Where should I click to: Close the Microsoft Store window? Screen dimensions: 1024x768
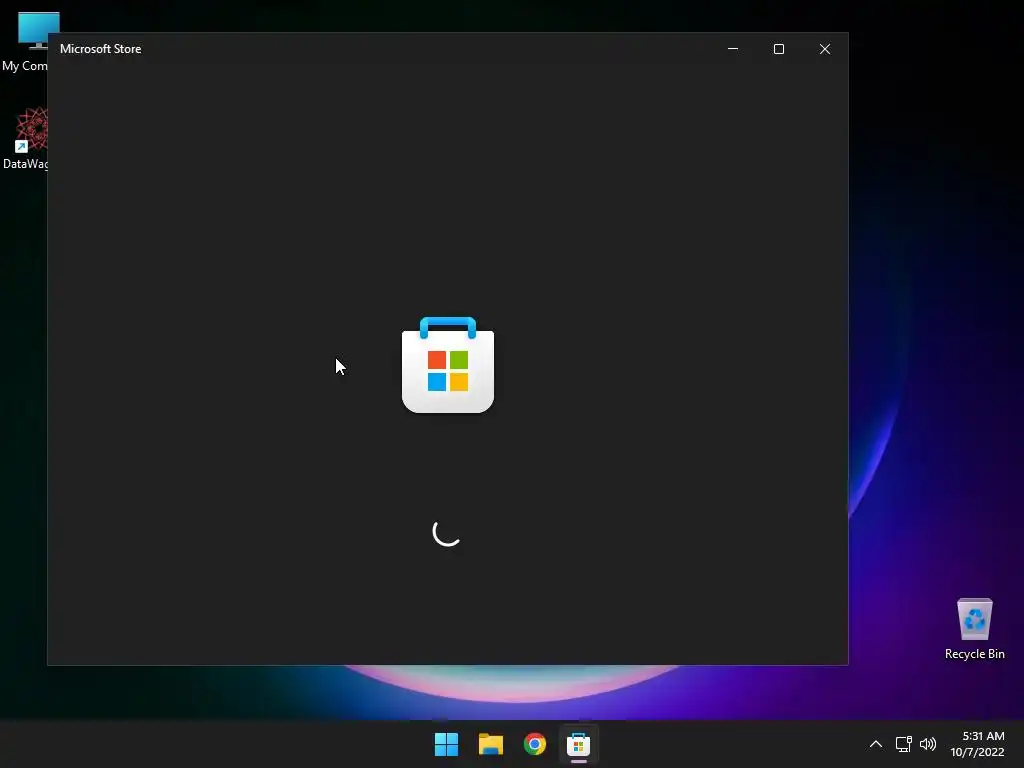(x=825, y=49)
